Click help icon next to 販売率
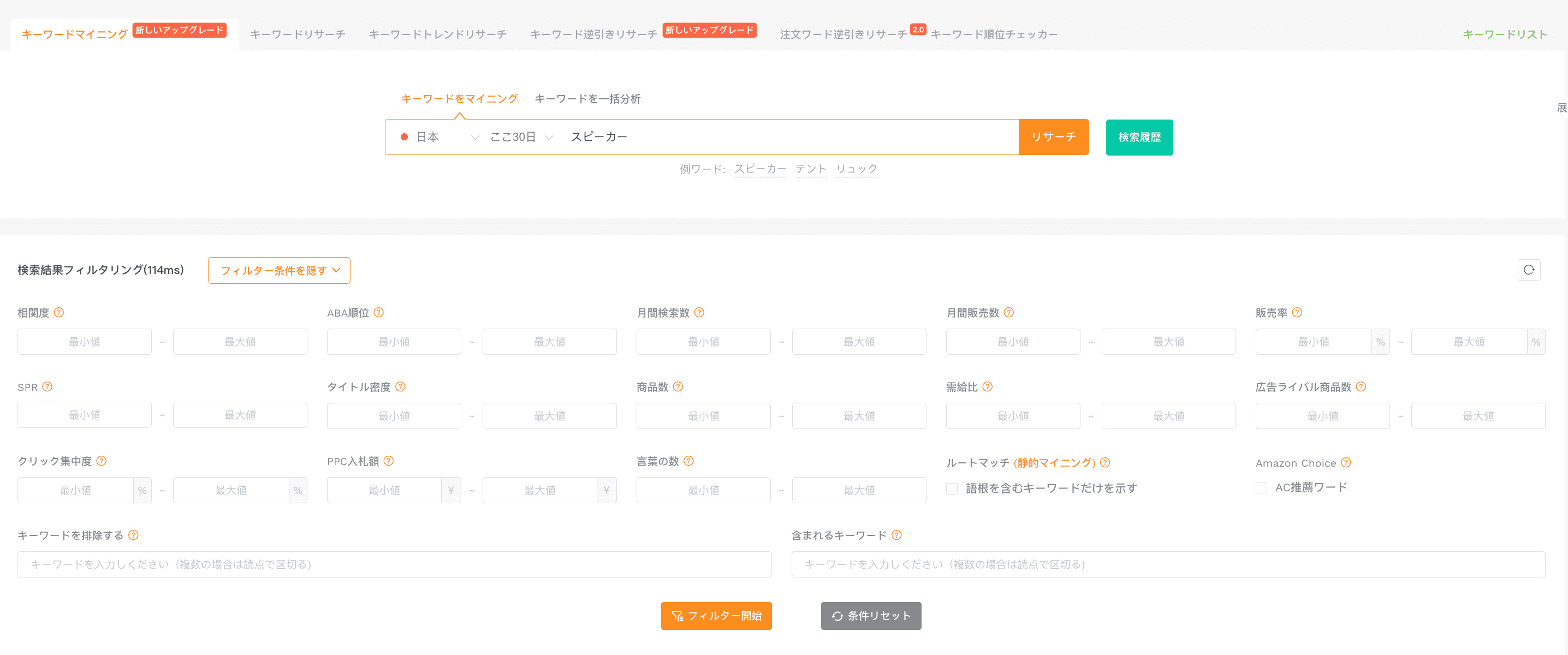 [x=1297, y=312]
